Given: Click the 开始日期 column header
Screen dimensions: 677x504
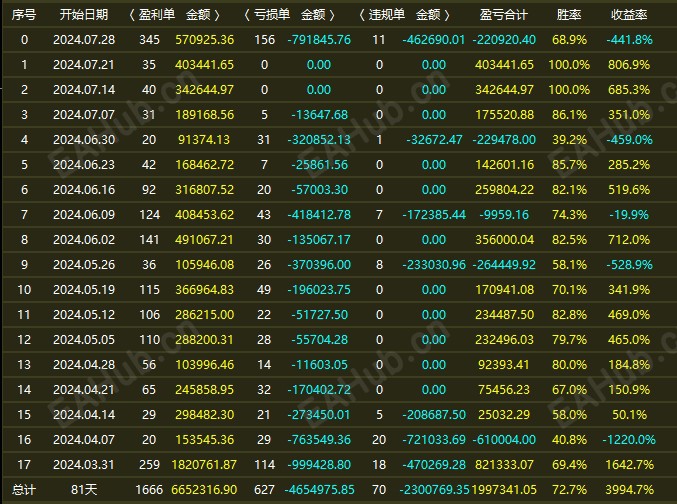Looking at the screenshot, I should 84,15.
